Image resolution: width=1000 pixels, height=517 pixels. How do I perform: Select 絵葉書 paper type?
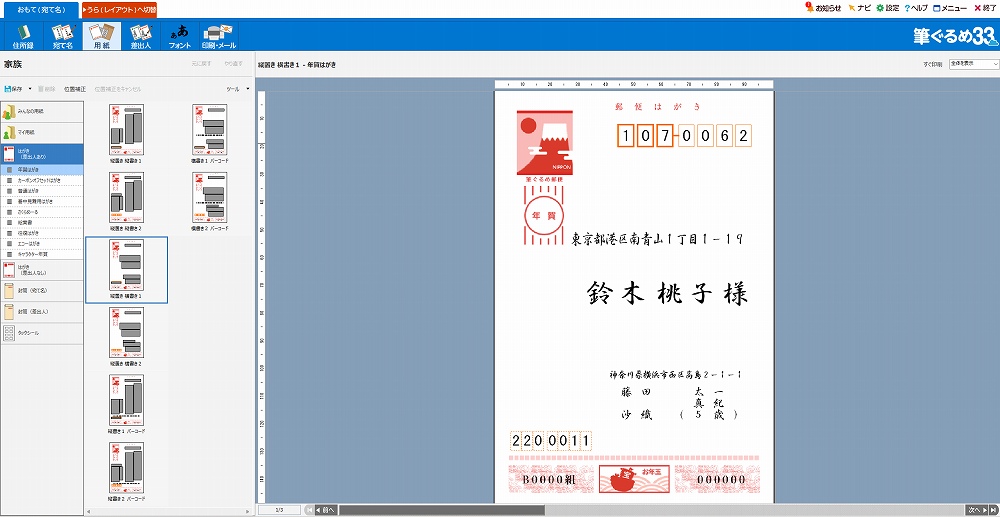(x=41, y=222)
